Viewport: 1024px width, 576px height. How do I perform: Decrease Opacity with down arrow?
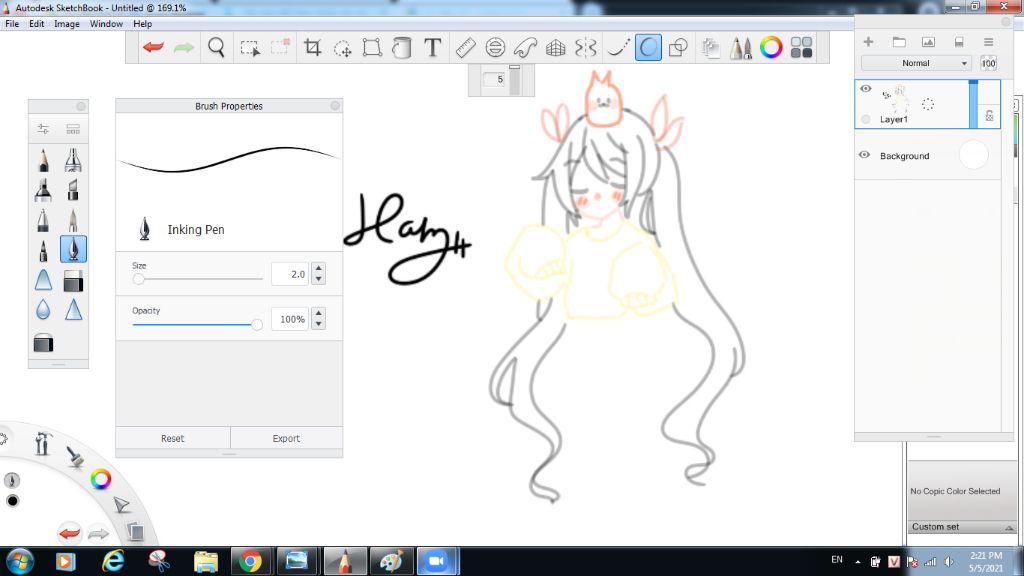[x=319, y=325]
